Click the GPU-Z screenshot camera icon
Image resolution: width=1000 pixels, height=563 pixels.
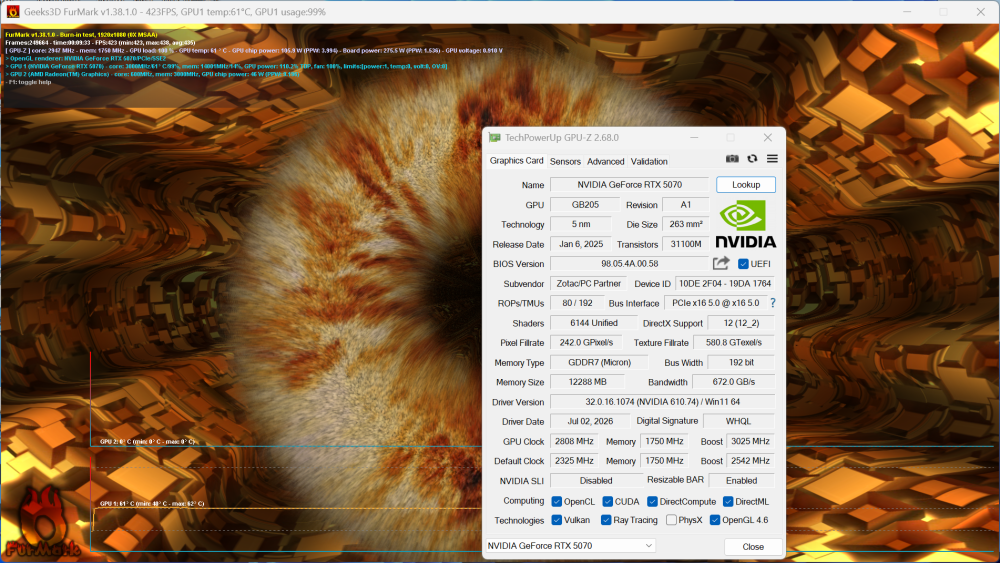[x=732, y=159]
